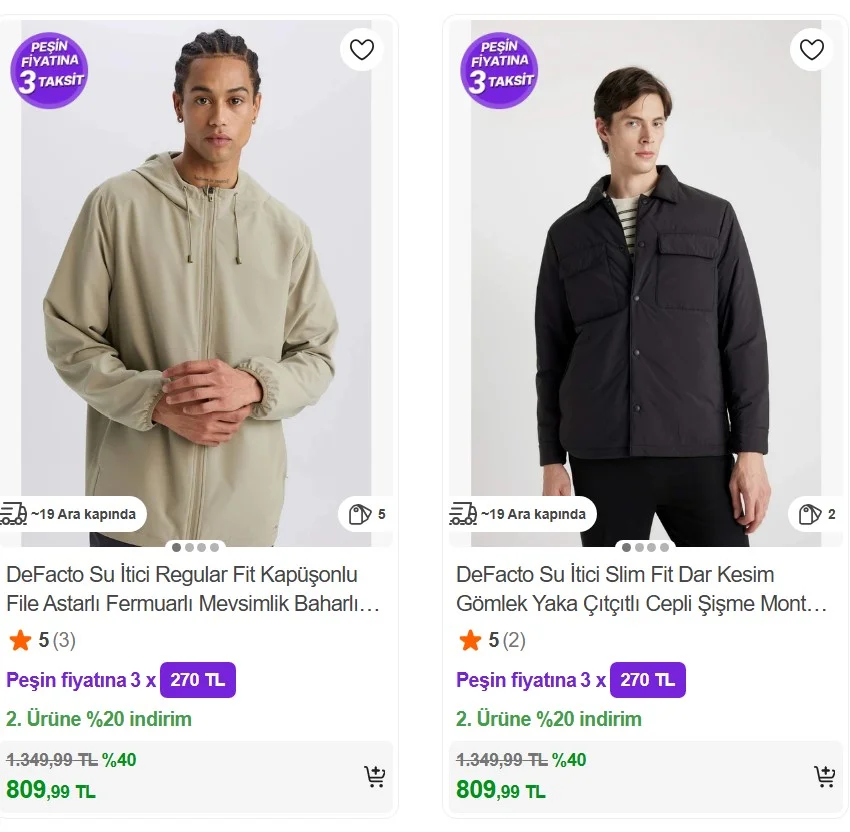Click the 270 TL installment badge, second product

pyautogui.click(x=647, y=680)
